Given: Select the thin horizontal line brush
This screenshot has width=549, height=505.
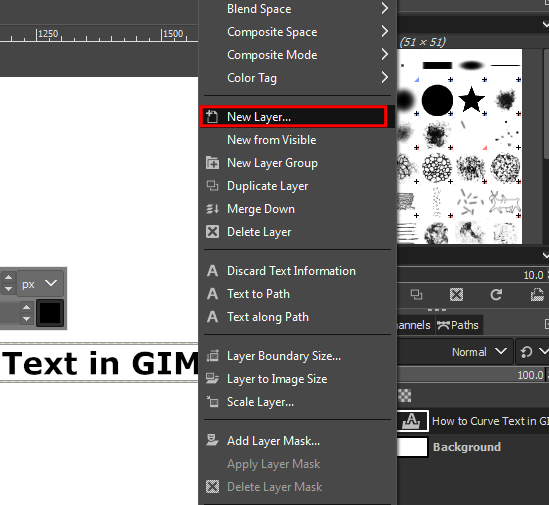Looking at the screenshot, I should click(x=505, y=65).
